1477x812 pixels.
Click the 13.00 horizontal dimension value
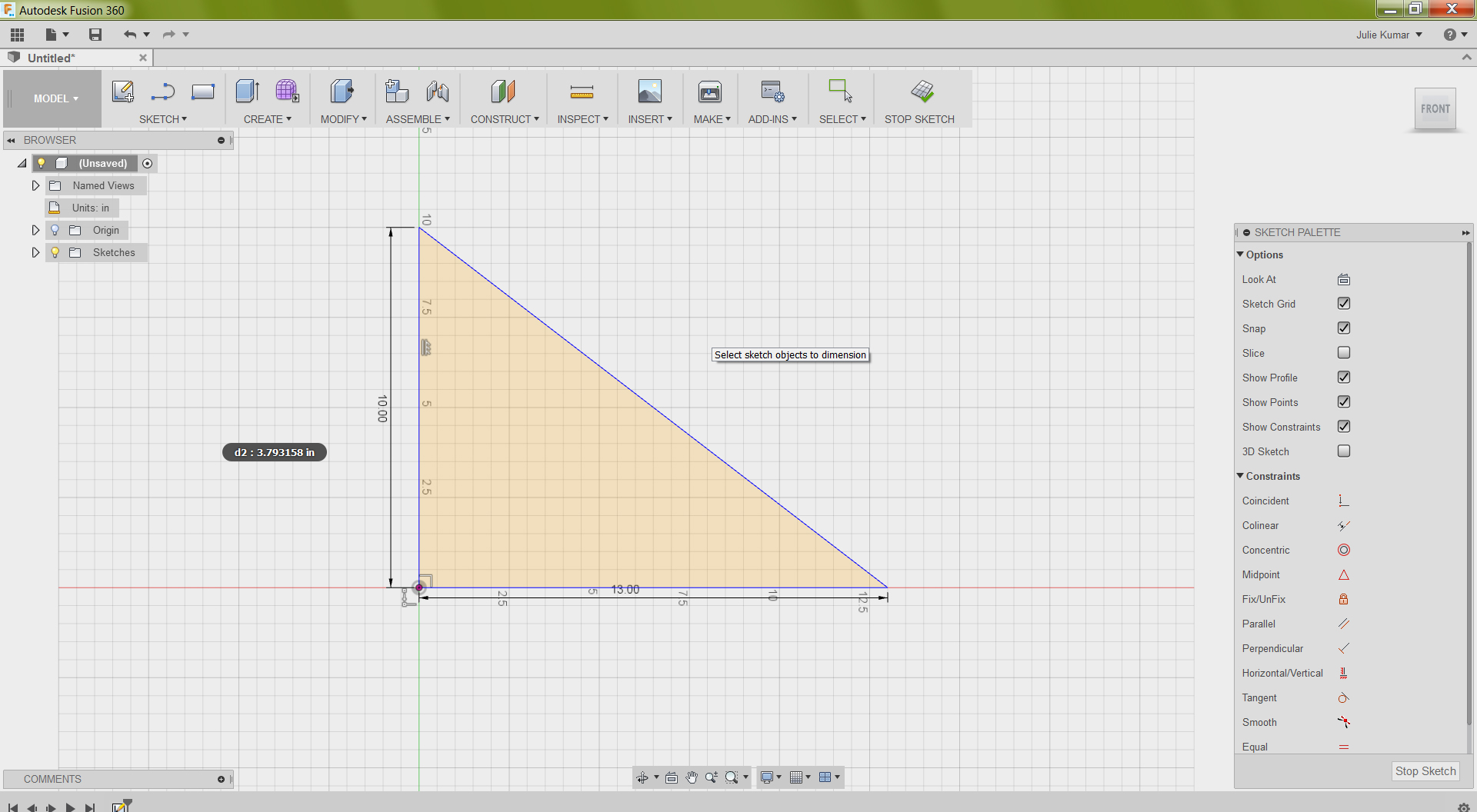tap(625, 590)
